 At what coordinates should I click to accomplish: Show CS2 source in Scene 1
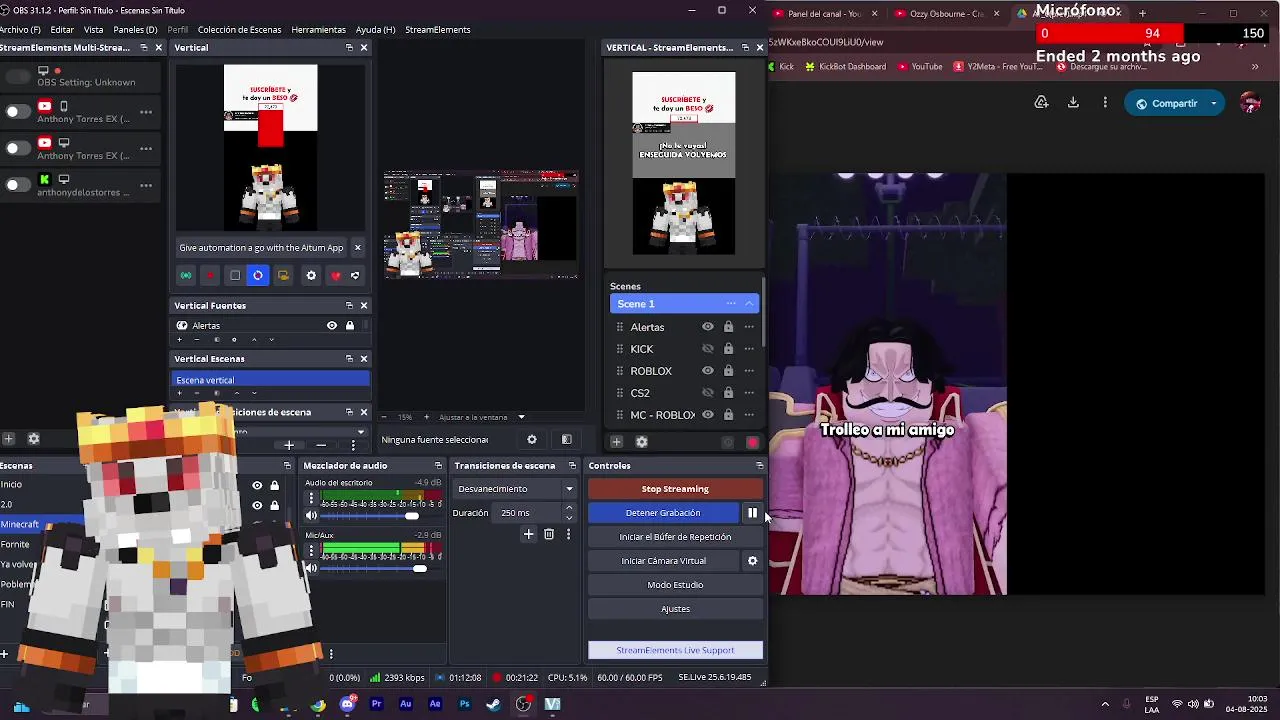coord(708,393)
